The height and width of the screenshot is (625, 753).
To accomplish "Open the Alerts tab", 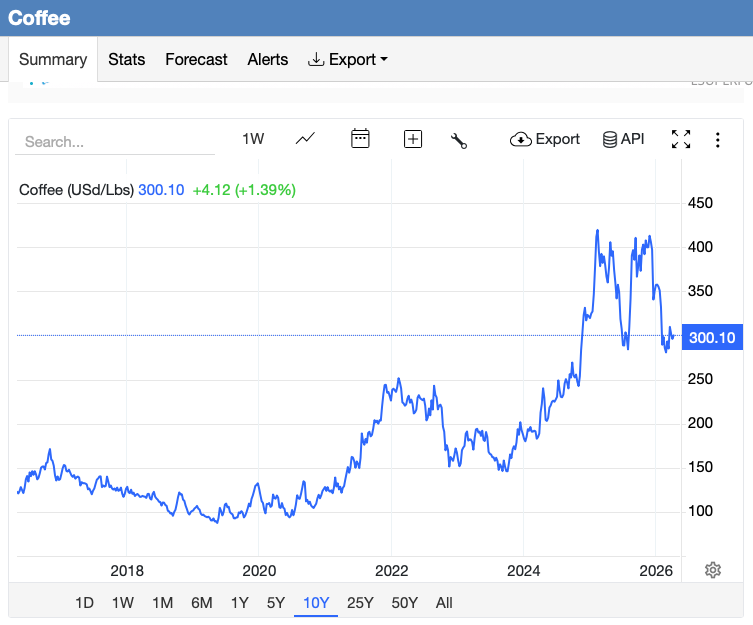I will (x=267, y=59).
